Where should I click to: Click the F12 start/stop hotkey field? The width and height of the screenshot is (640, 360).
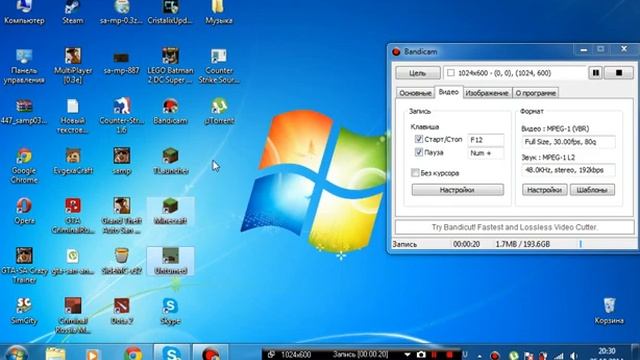[485, 140]
